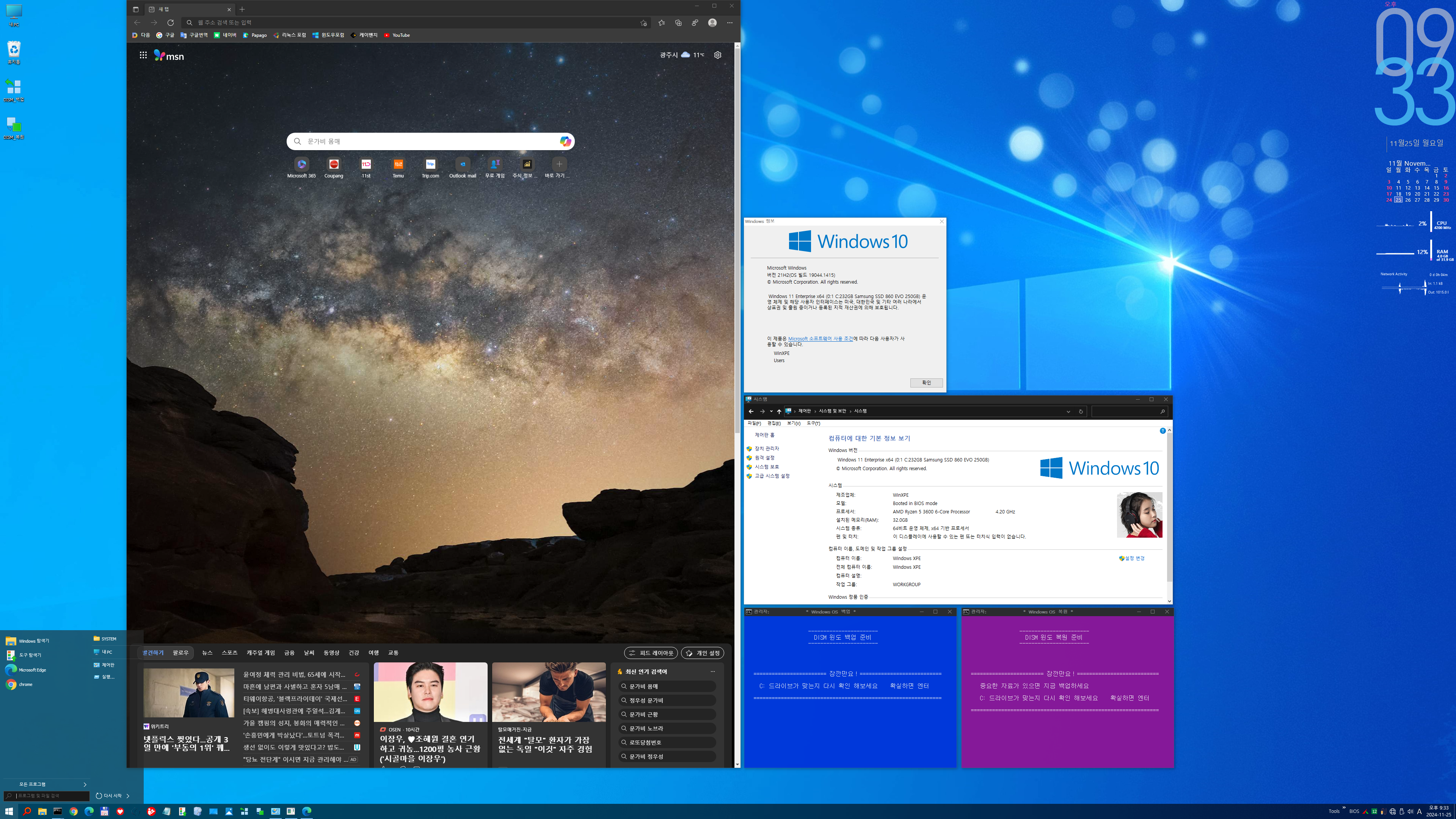Image resolution: width=1456 pixels, height=819 pixels.
Task: Open 11st quick link tile
Action: [366, 168]
